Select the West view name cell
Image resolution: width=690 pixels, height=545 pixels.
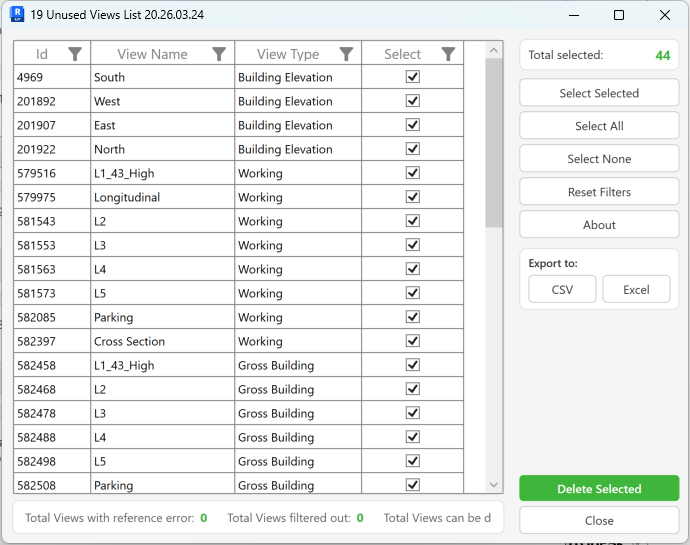[162, 101]
